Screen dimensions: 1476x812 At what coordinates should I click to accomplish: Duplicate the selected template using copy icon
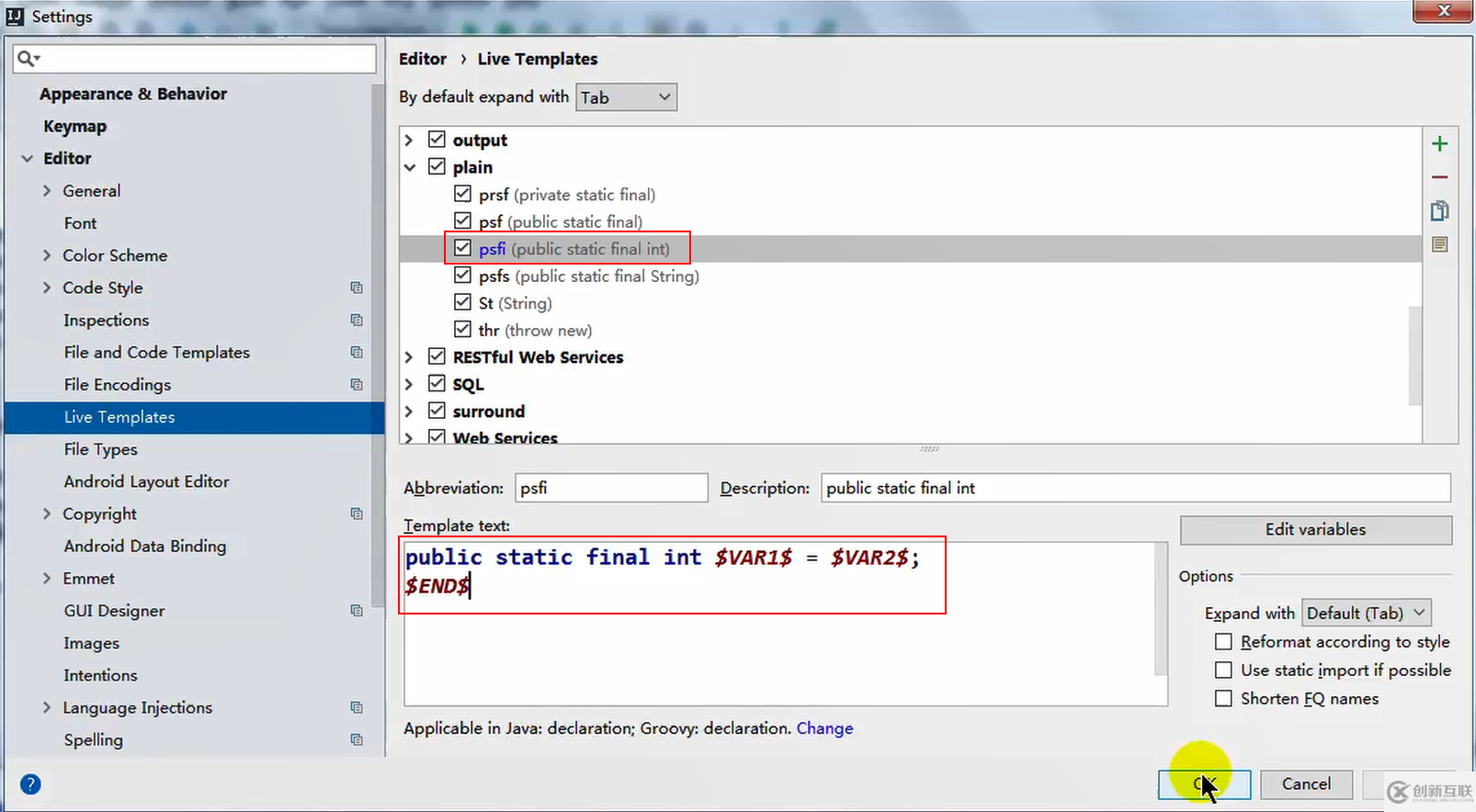pos(1439,211)
